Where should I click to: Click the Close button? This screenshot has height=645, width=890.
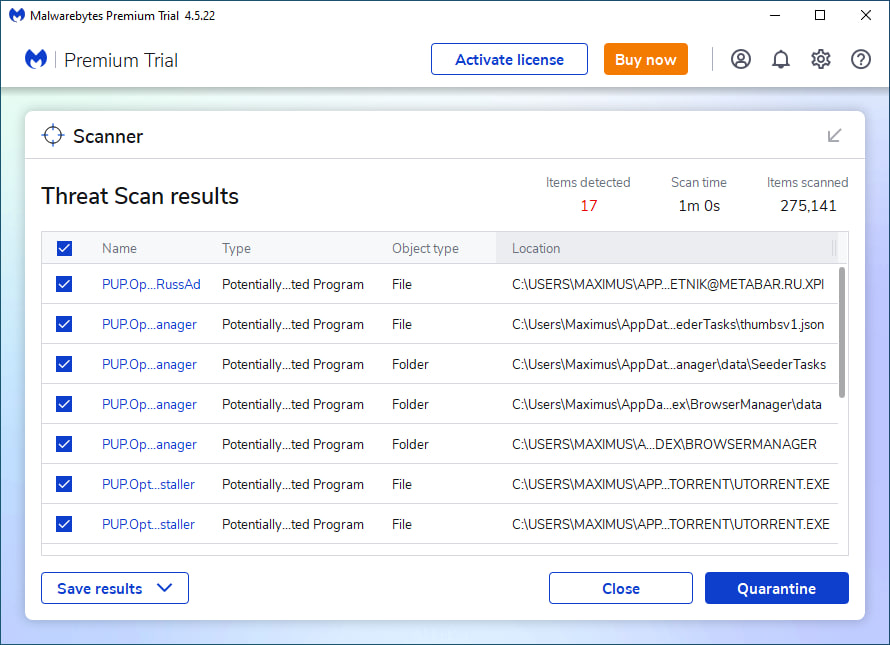(620, 588)
